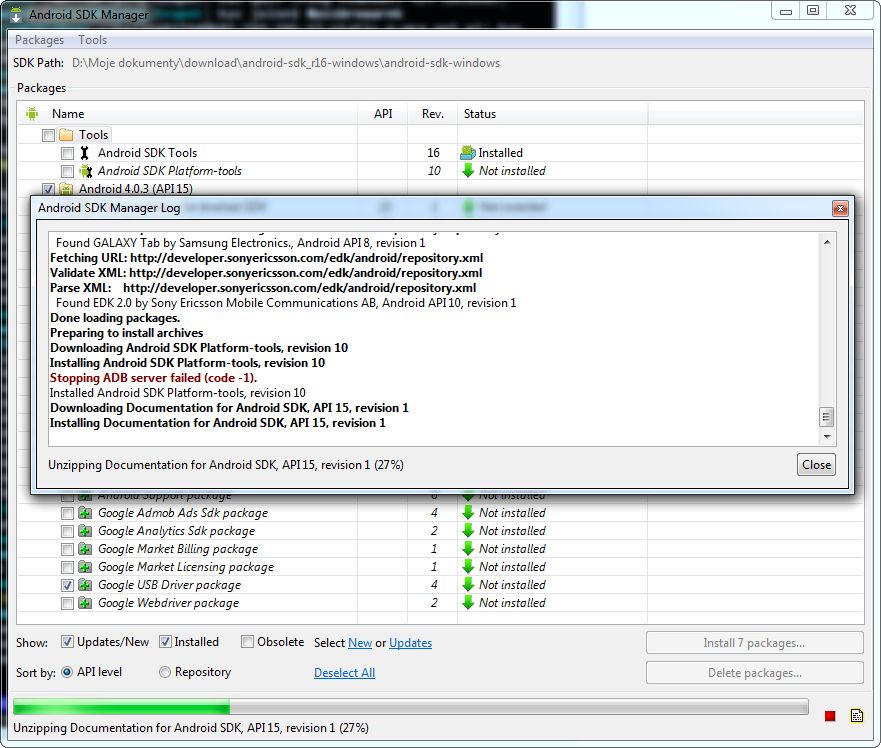
Task: Click the Google Market Licensing package icon
Action: click(85, 566)
